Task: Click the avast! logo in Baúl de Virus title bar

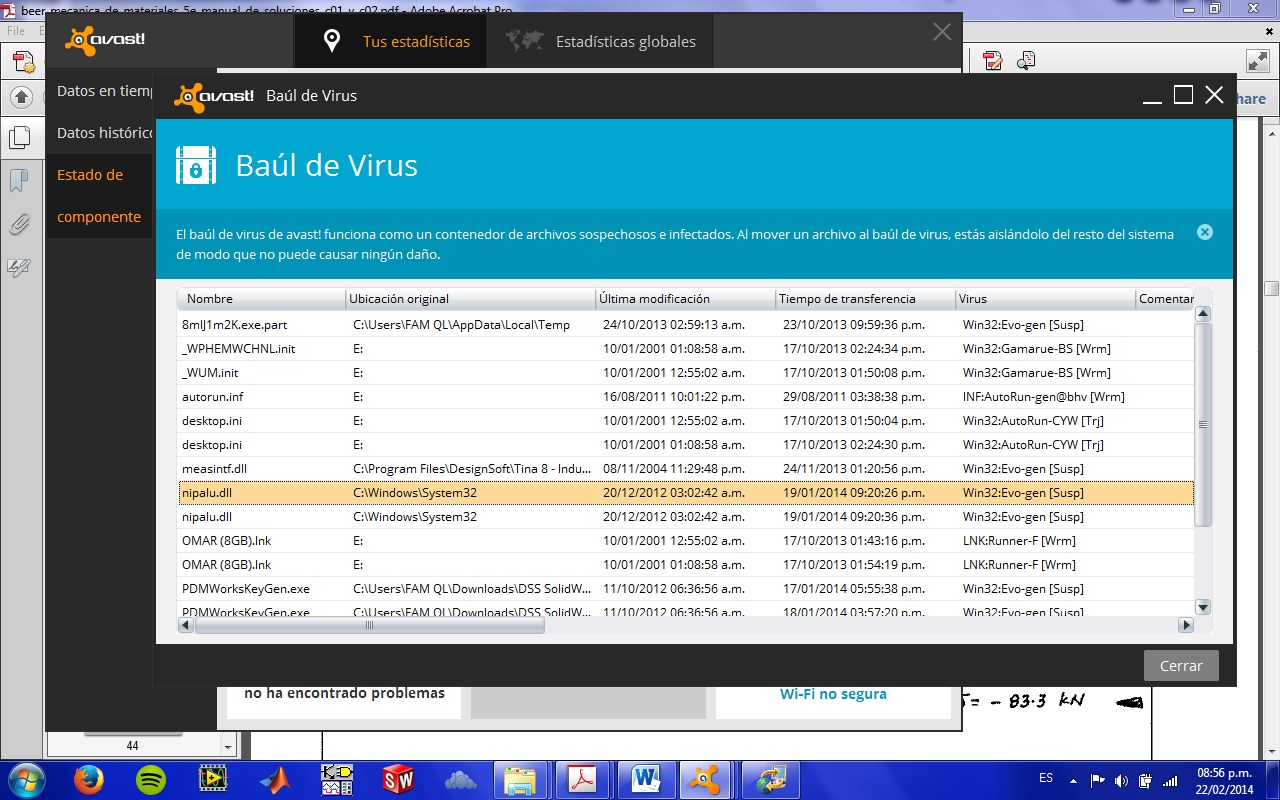Action: pos(214,96)
